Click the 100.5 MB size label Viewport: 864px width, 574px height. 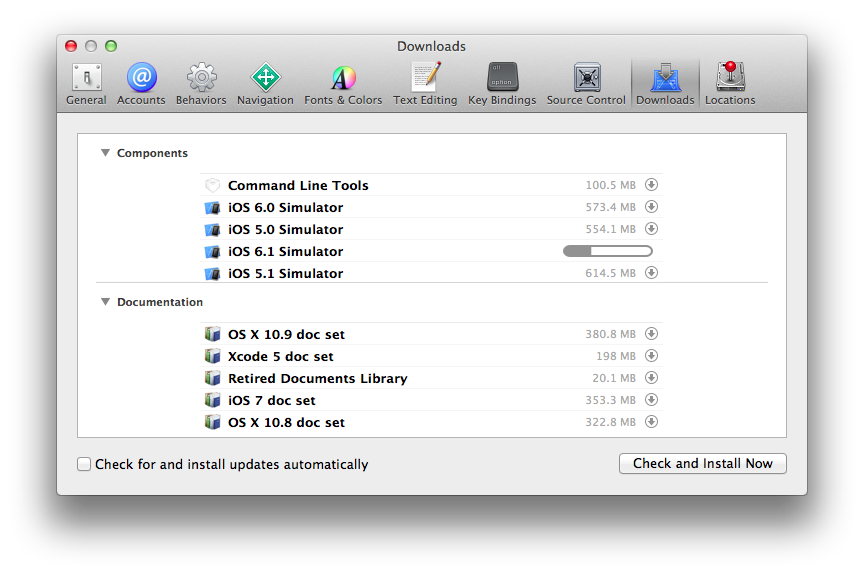click(611, 185)
